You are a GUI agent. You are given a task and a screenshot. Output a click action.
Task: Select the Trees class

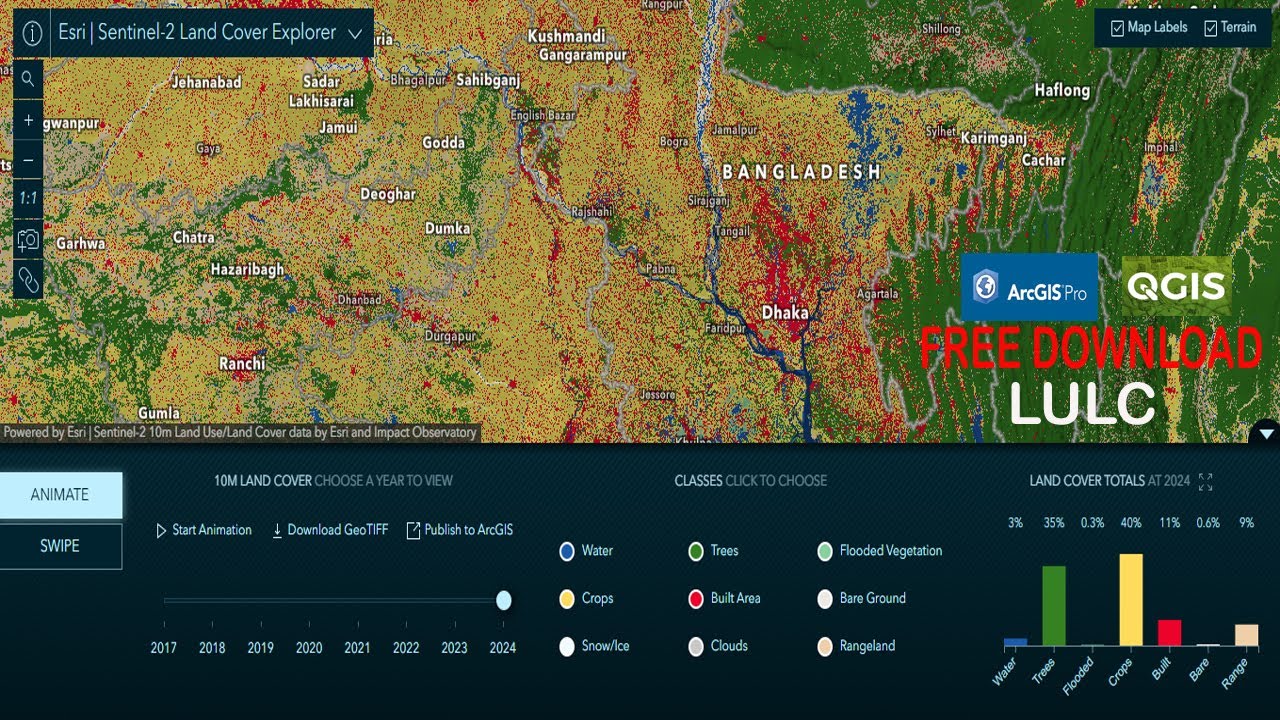(x=713, y=551)
